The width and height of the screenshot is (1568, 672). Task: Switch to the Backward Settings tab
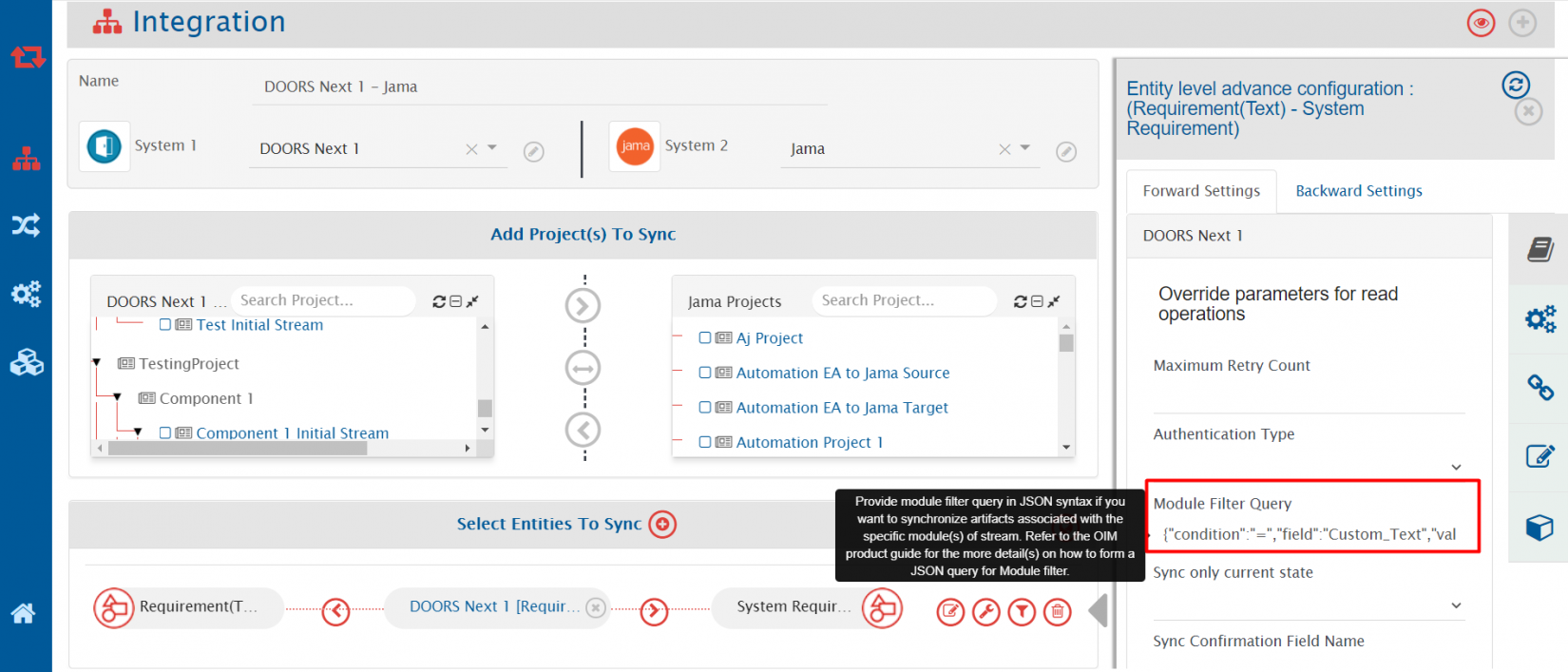coord(1359,191)
